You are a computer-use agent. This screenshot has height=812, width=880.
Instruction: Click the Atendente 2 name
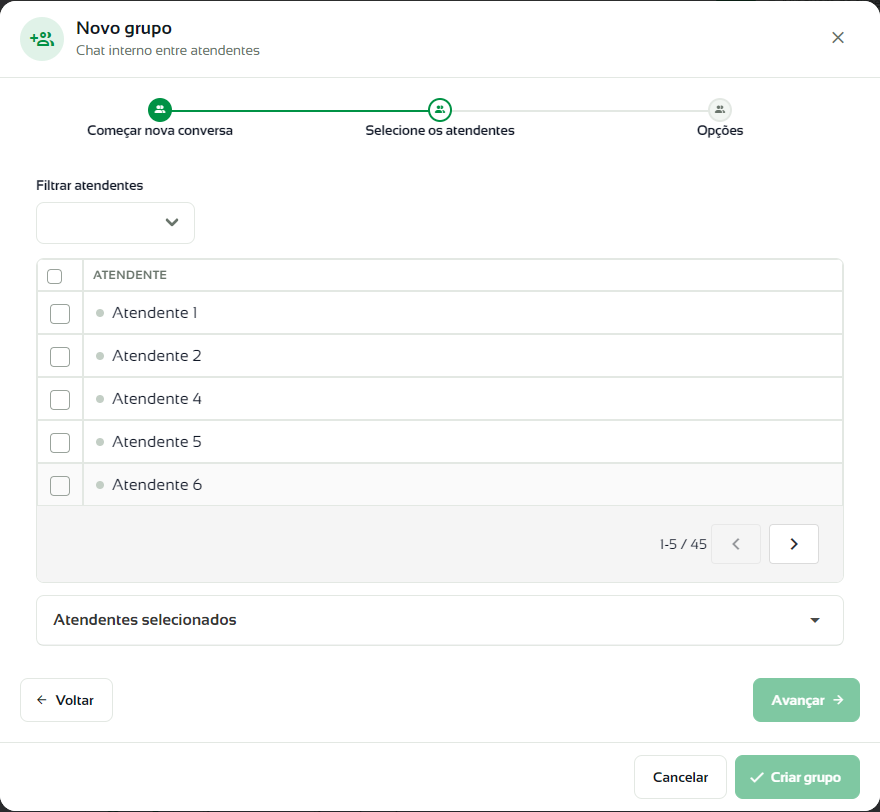tap(157, 356)
